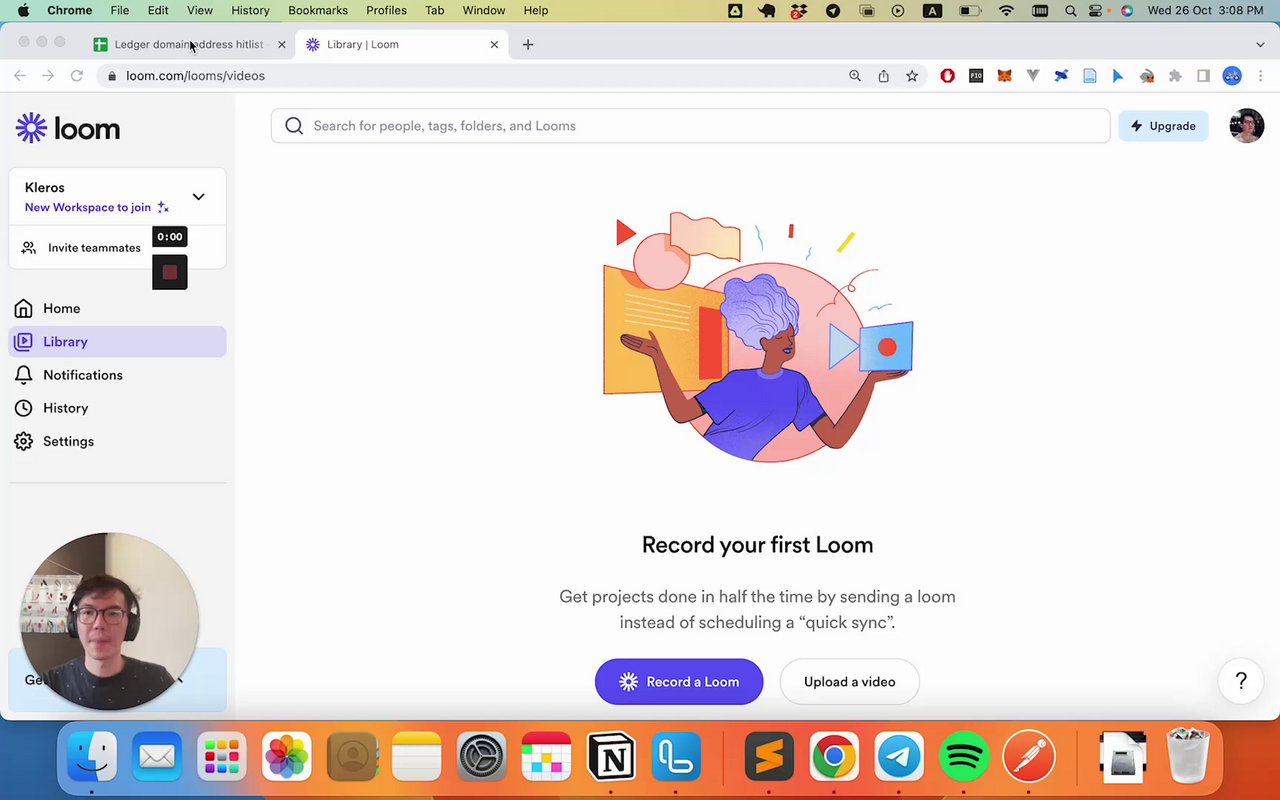Image resolution: width=1280 pixels, height=800 pixels.
Task: Open Notion from the Dock
Action: pos(611,756)
